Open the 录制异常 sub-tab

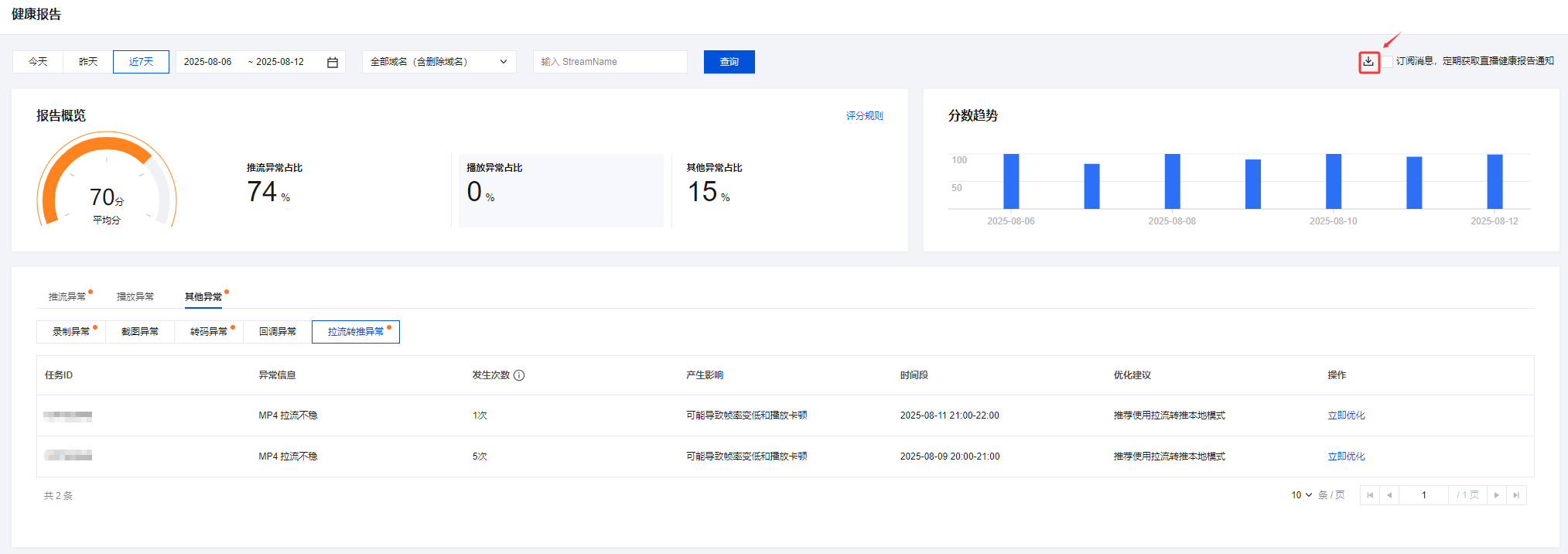(x=71, y=332)
